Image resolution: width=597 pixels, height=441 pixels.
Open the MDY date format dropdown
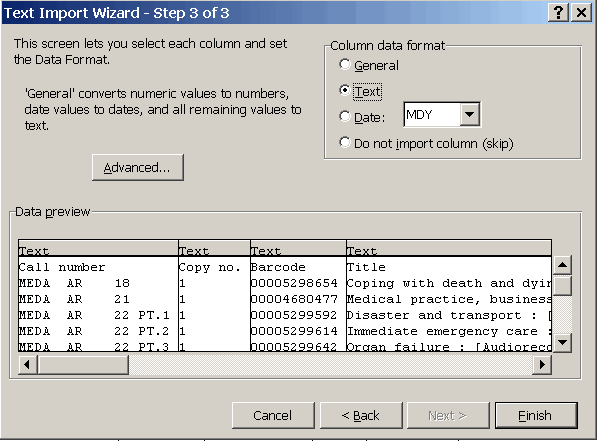469,114
